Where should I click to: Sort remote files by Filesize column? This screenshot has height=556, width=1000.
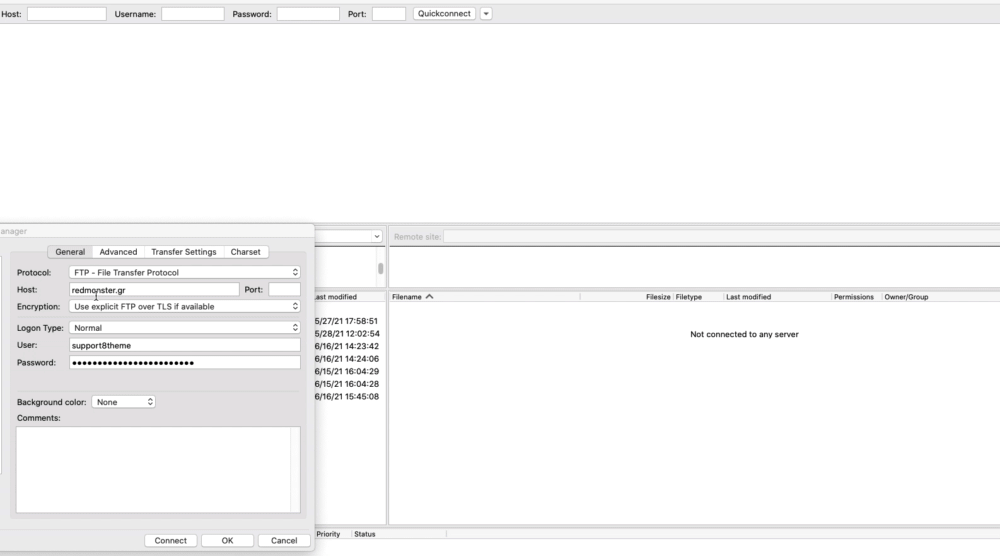tap(626, 297)
